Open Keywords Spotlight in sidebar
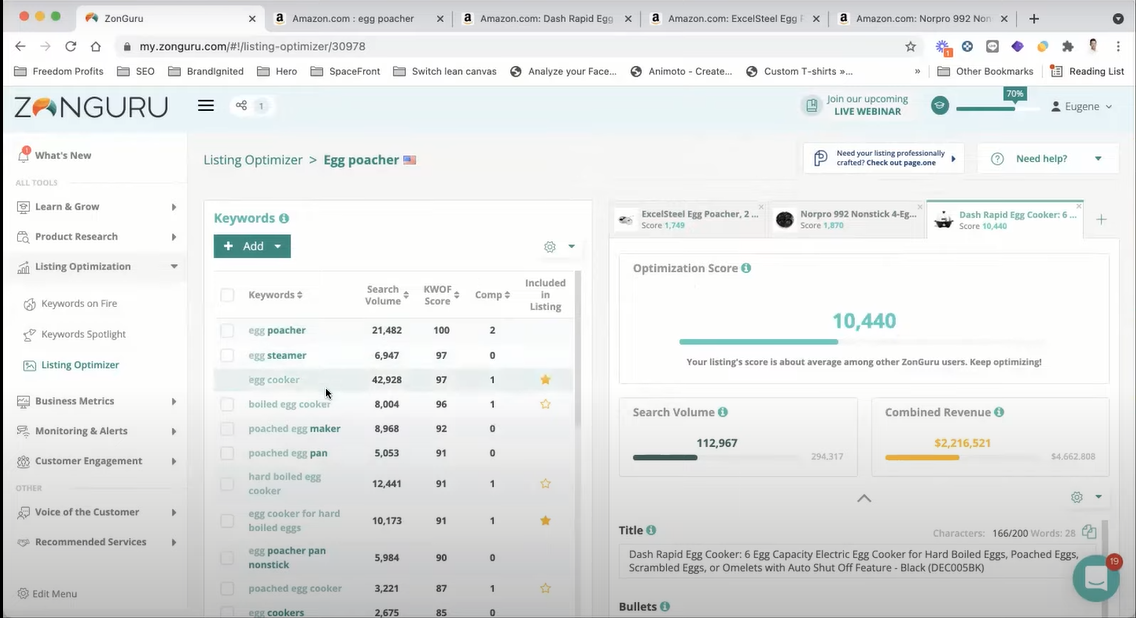1136x618 pixels. tap(83, 334)
